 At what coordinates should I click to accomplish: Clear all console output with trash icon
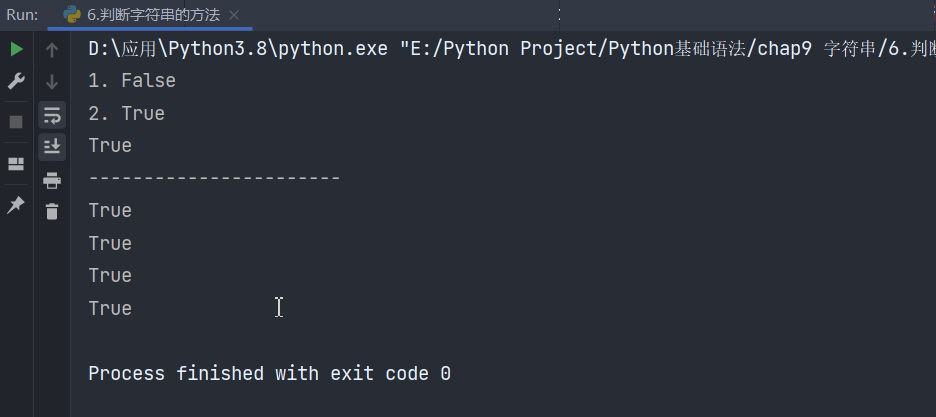tap(52, 211)
